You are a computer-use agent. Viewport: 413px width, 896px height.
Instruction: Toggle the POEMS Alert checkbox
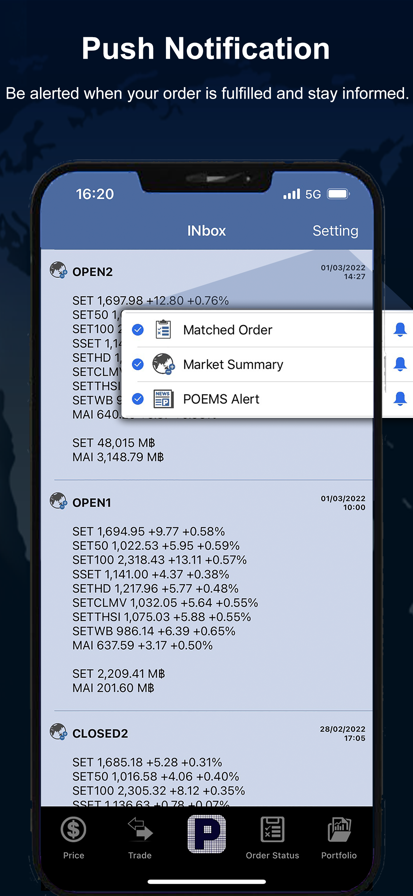pos(138,399)
